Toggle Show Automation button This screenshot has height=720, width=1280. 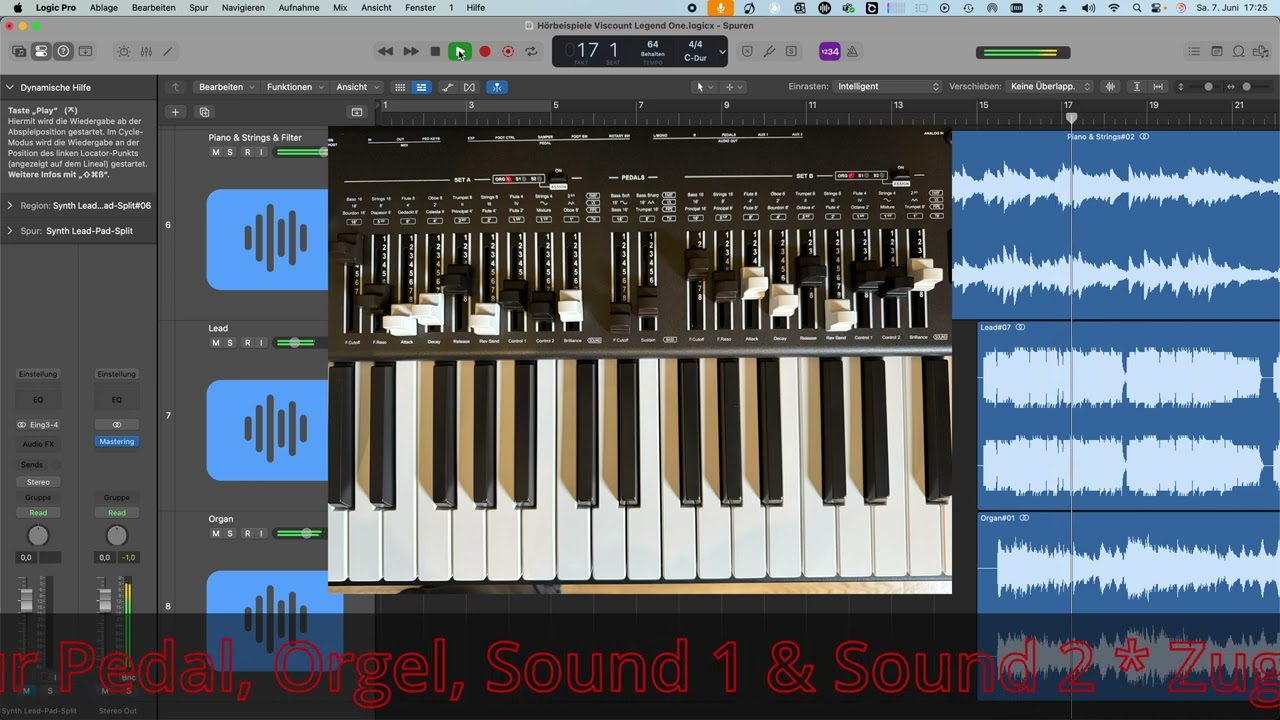447,87
